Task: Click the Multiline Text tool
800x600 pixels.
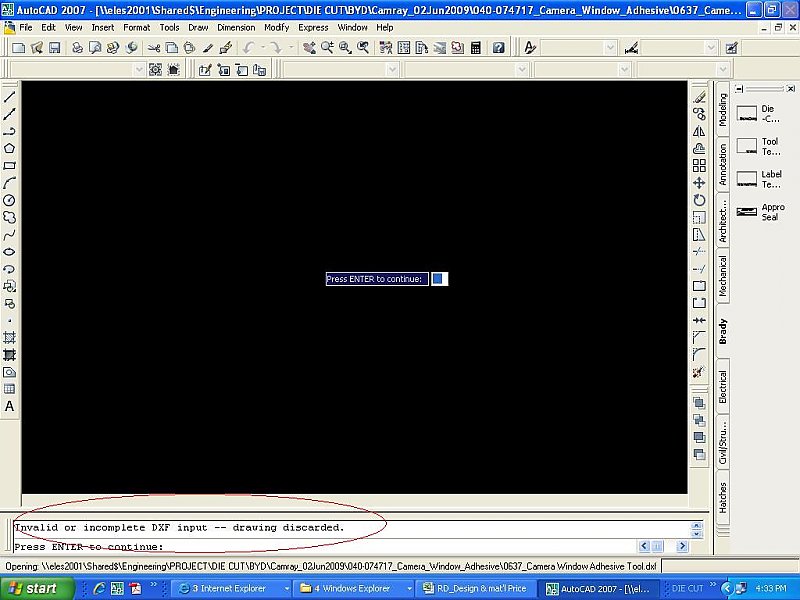Action: tap(10, 406)
